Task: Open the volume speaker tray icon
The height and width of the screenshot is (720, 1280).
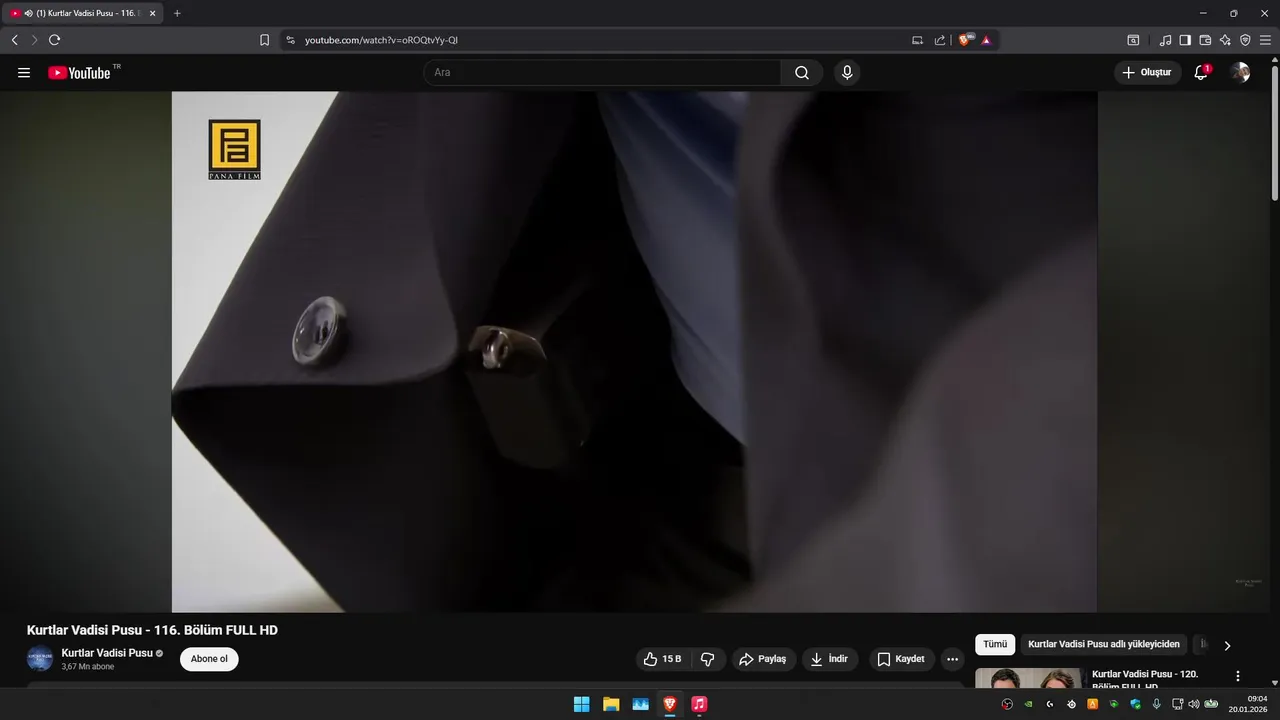Action: (x=1193, y=704)
